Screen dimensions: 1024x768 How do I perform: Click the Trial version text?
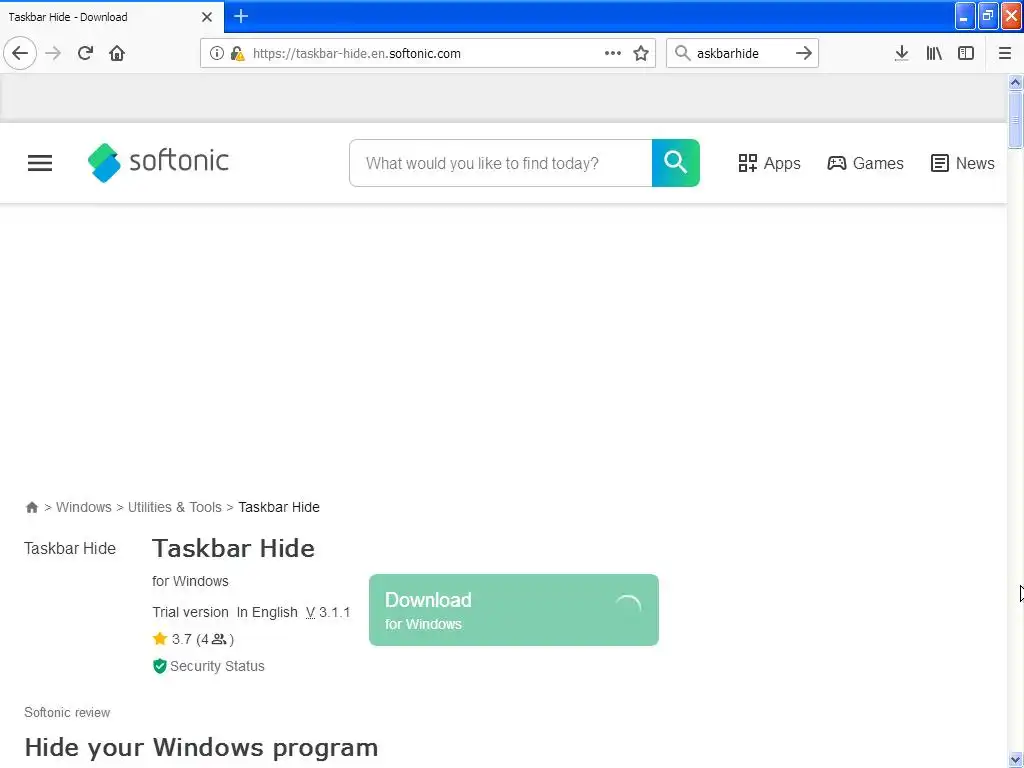coord(190,613)
